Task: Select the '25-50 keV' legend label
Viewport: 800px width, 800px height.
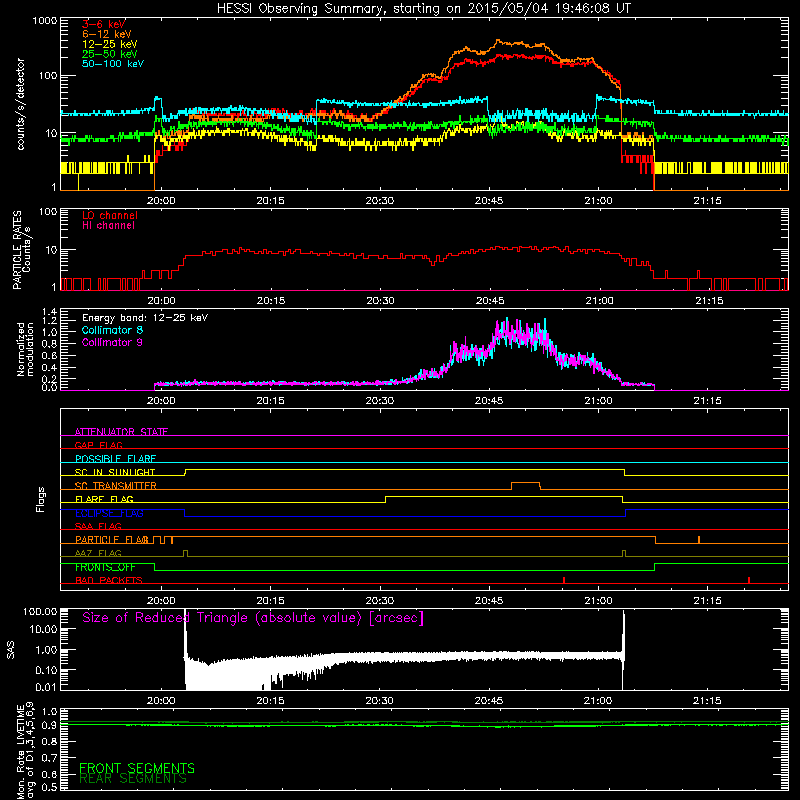Action: coord(110,54)
